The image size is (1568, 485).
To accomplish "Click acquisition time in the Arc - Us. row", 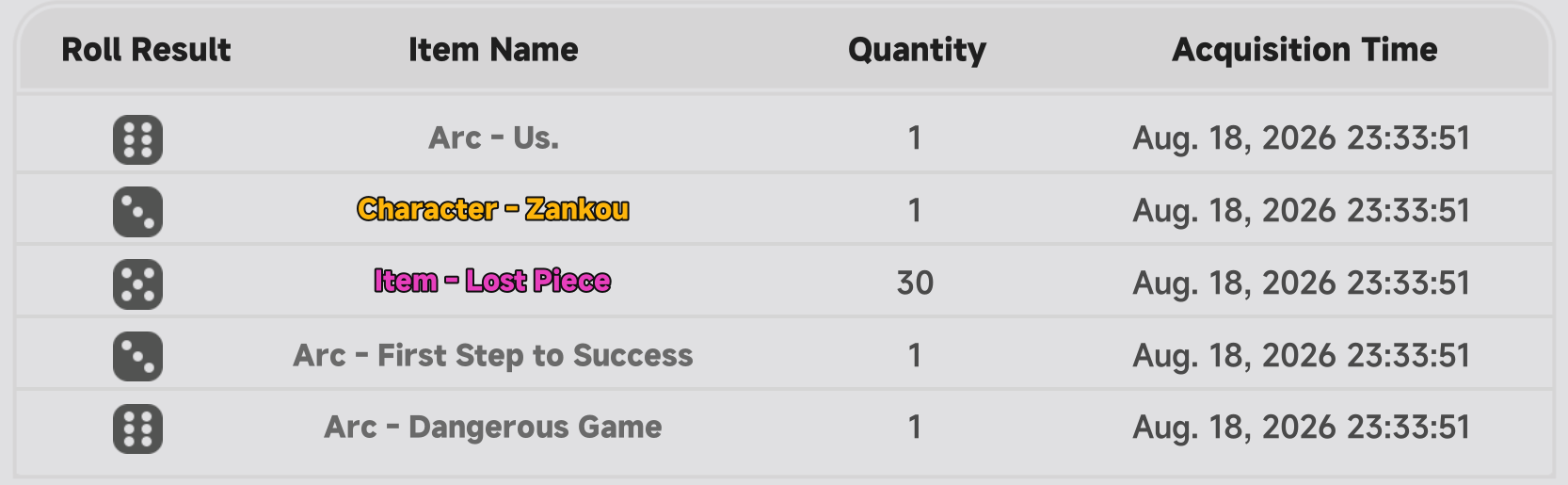I will [1301, 138].
